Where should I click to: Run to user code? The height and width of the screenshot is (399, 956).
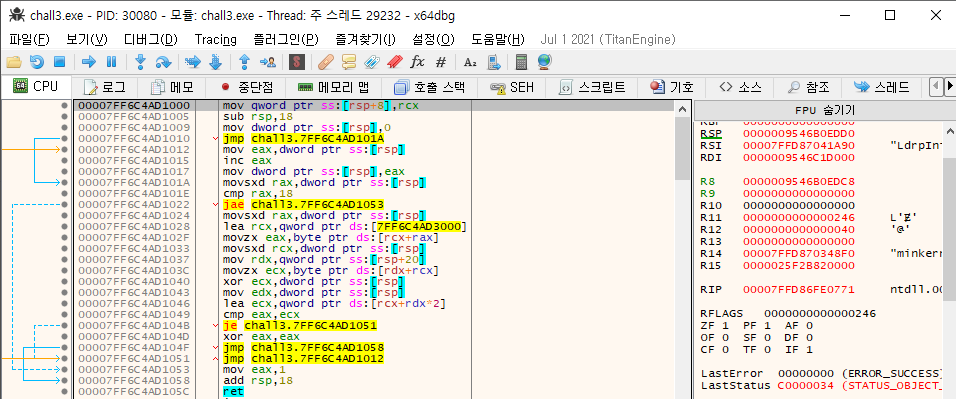click(x=268, y=62)
